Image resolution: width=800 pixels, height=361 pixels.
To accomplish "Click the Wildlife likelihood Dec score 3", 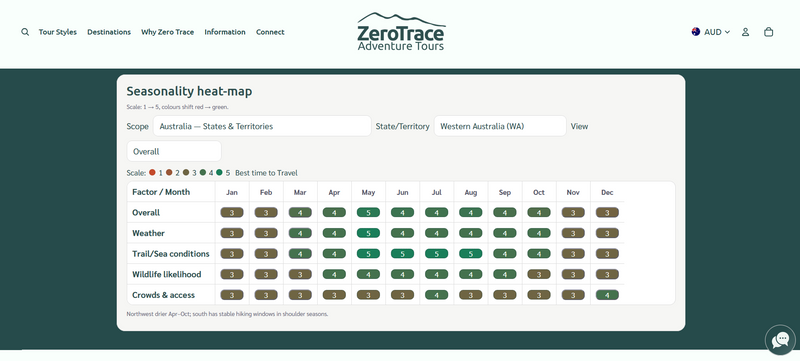I will 607,274.
